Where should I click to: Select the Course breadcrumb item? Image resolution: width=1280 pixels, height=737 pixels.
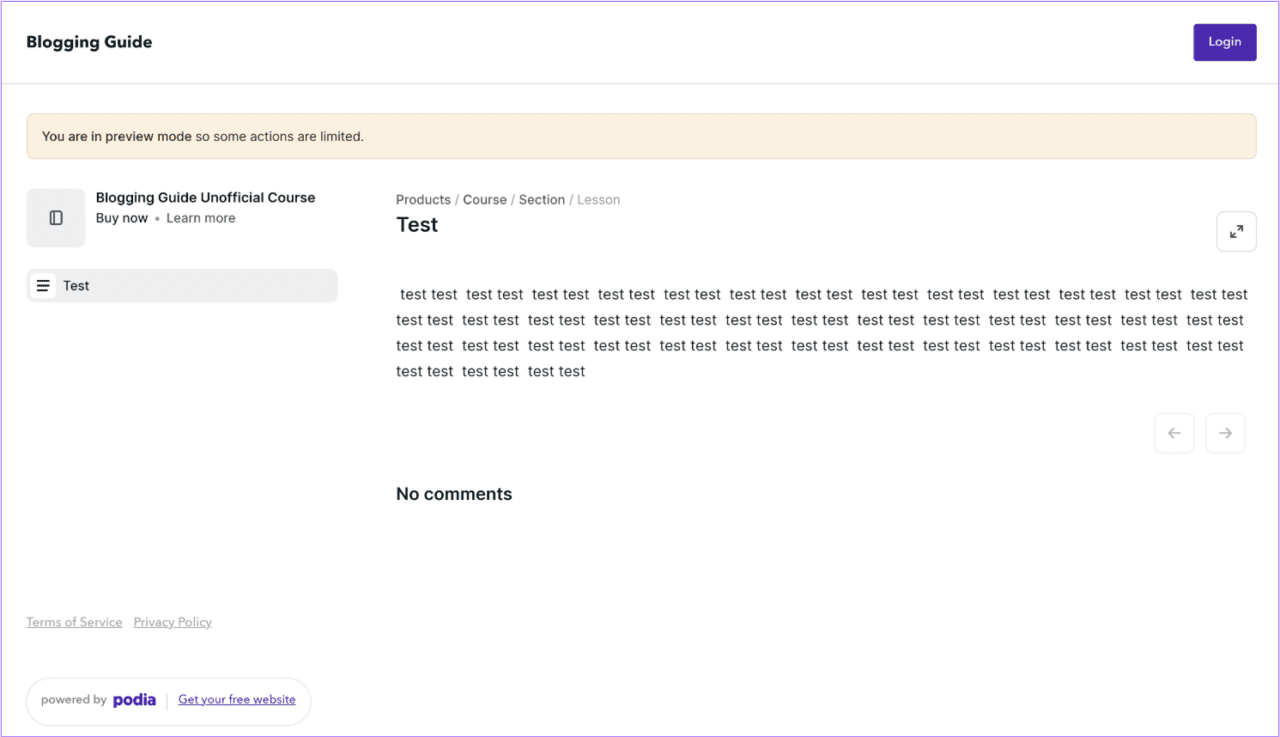pos(485,199)
